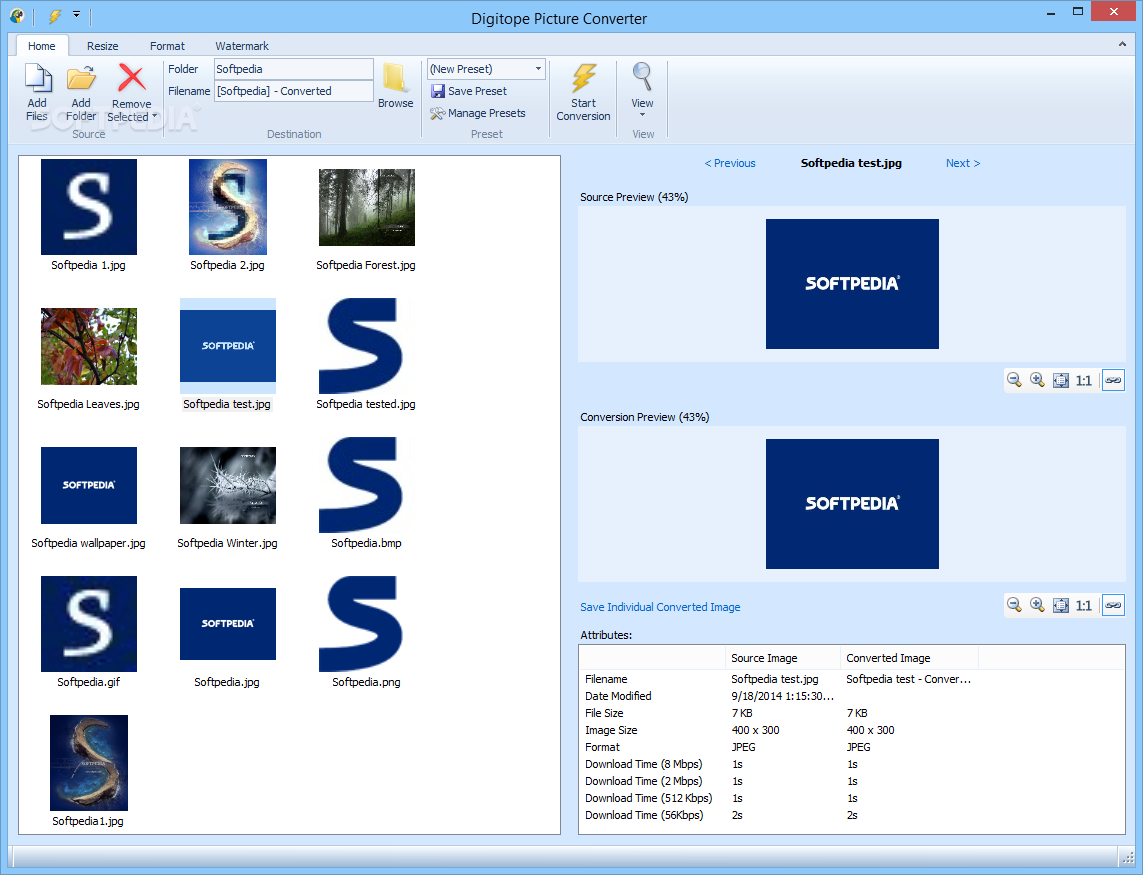Toggle linked previews in Conversion Preview toolbar
The image size is (1143, 875).
(1113, 604)
